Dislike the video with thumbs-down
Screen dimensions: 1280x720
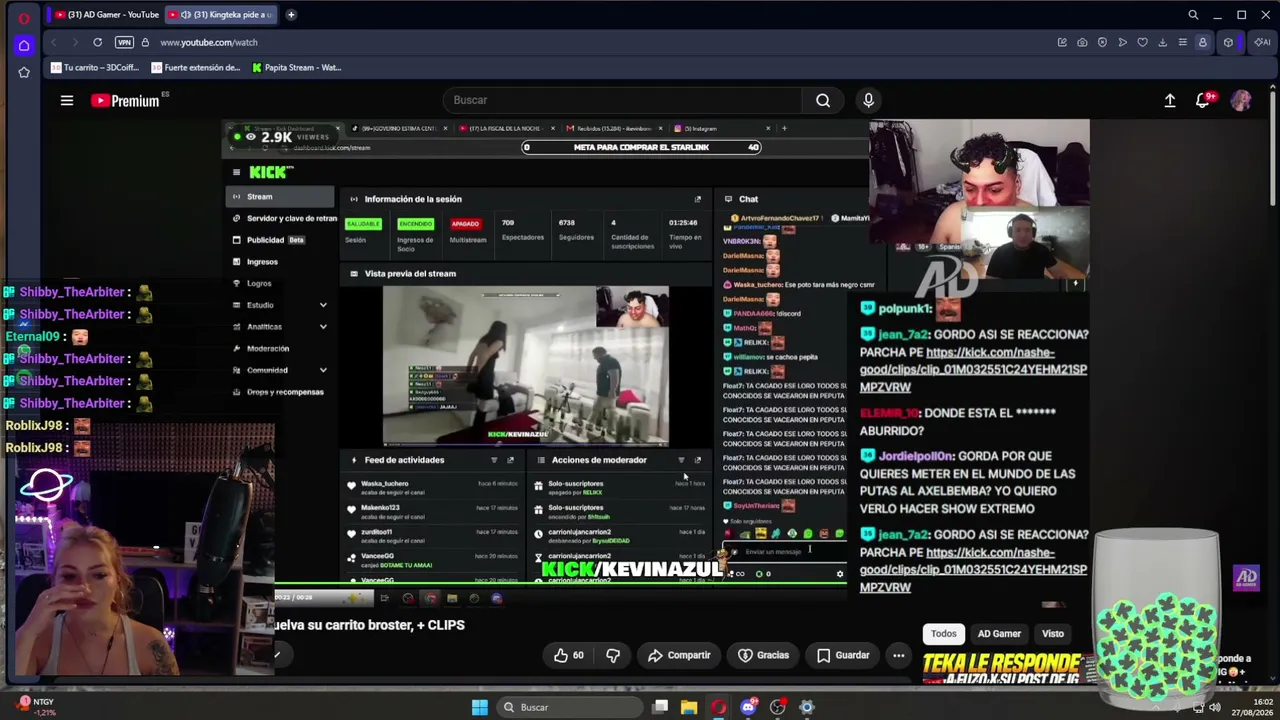pyautogui.click(x=613, y=655)
